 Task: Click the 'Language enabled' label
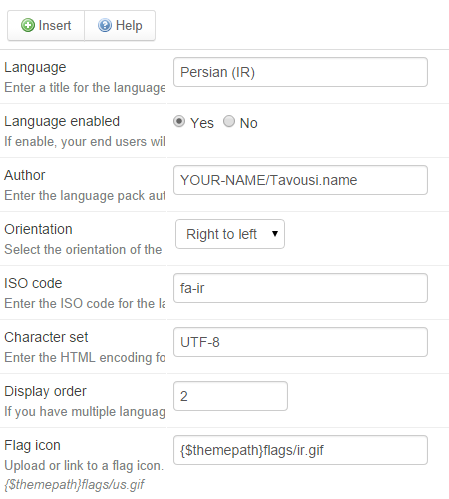[x=62, y=121]
